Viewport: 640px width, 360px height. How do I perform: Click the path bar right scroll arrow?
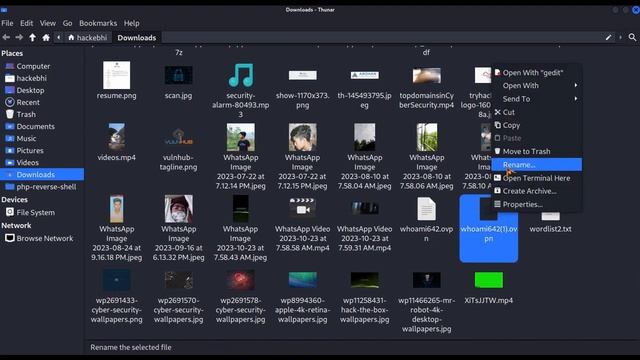(x=620, y=38)
